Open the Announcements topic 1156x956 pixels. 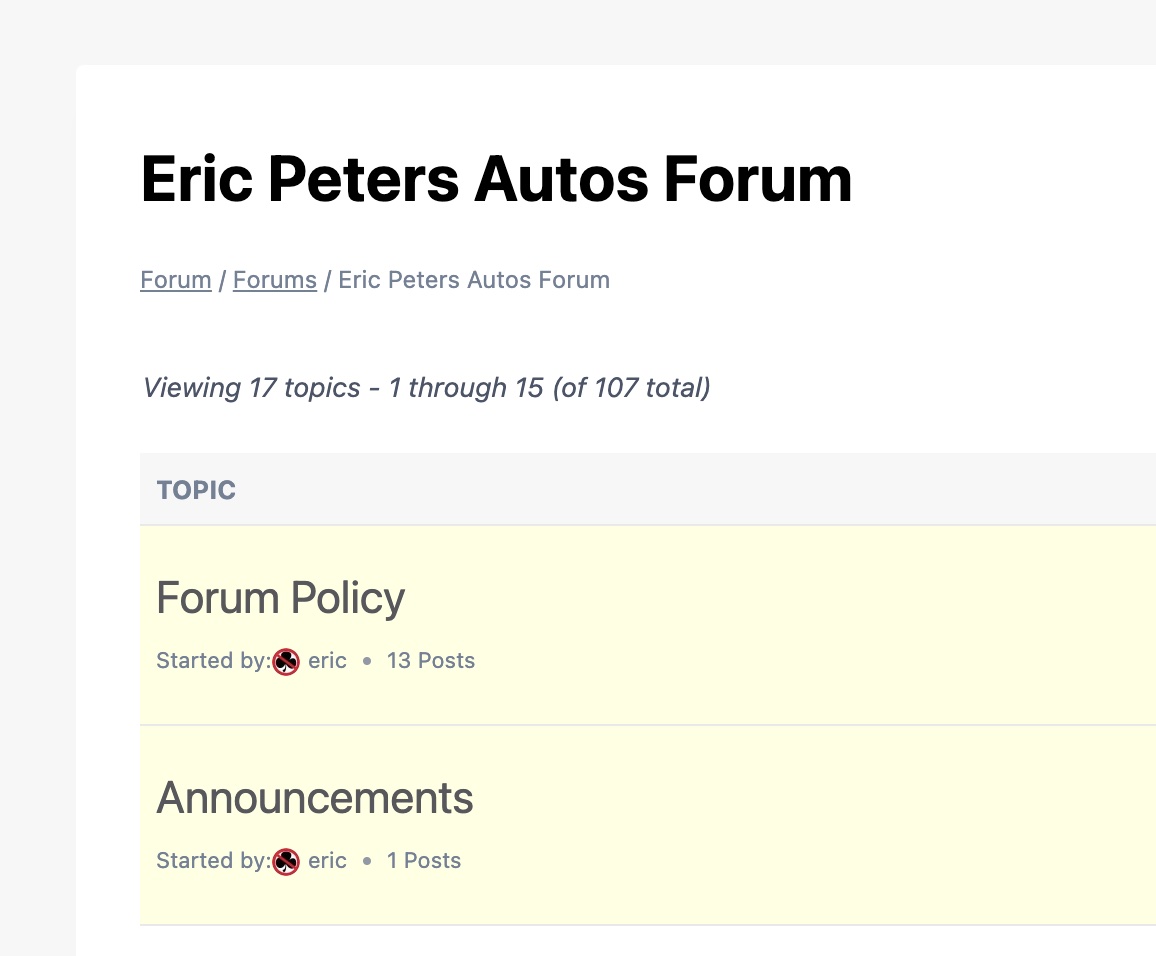(x=315, y=798)
